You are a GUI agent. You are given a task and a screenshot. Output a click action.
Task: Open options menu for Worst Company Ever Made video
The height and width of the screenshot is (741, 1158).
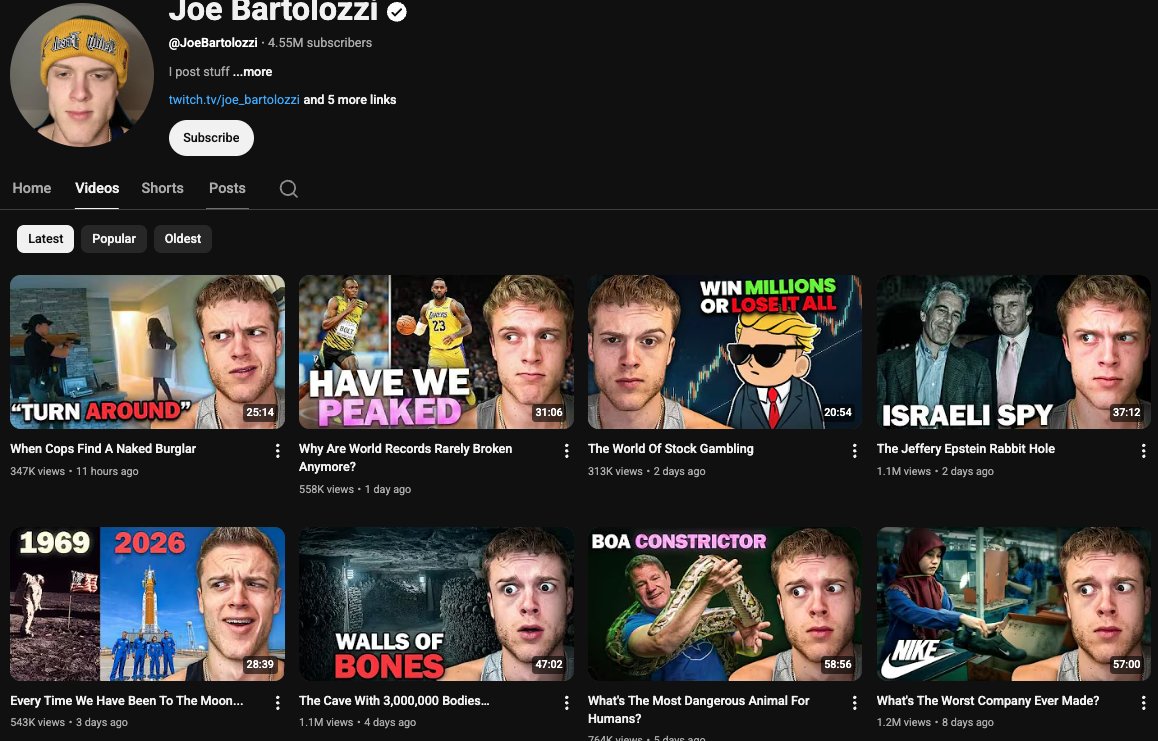click(1143, 703)
